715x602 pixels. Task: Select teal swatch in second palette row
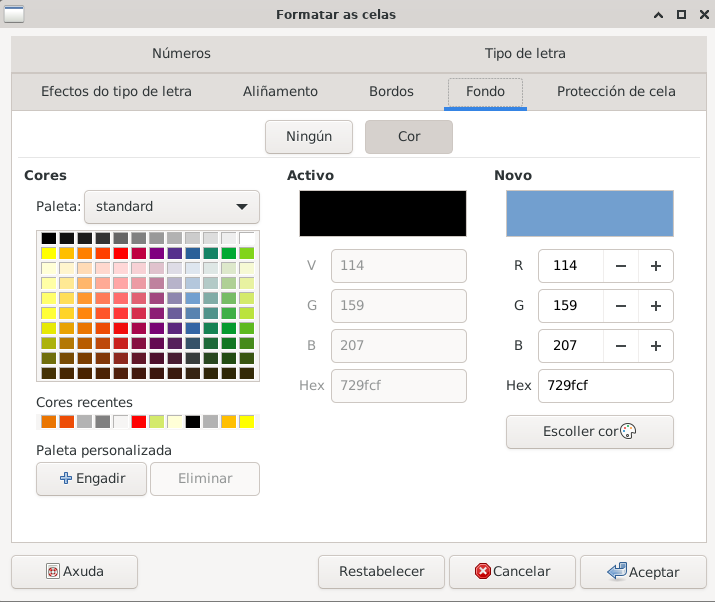[211, 253]
